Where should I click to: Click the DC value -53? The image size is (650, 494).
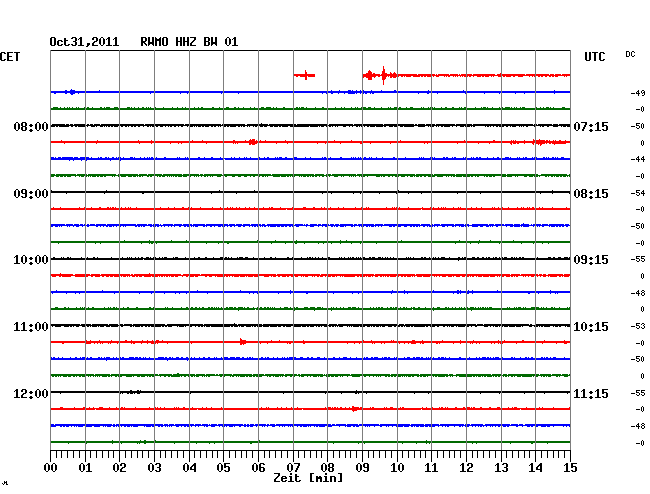[x=638, y=326]
